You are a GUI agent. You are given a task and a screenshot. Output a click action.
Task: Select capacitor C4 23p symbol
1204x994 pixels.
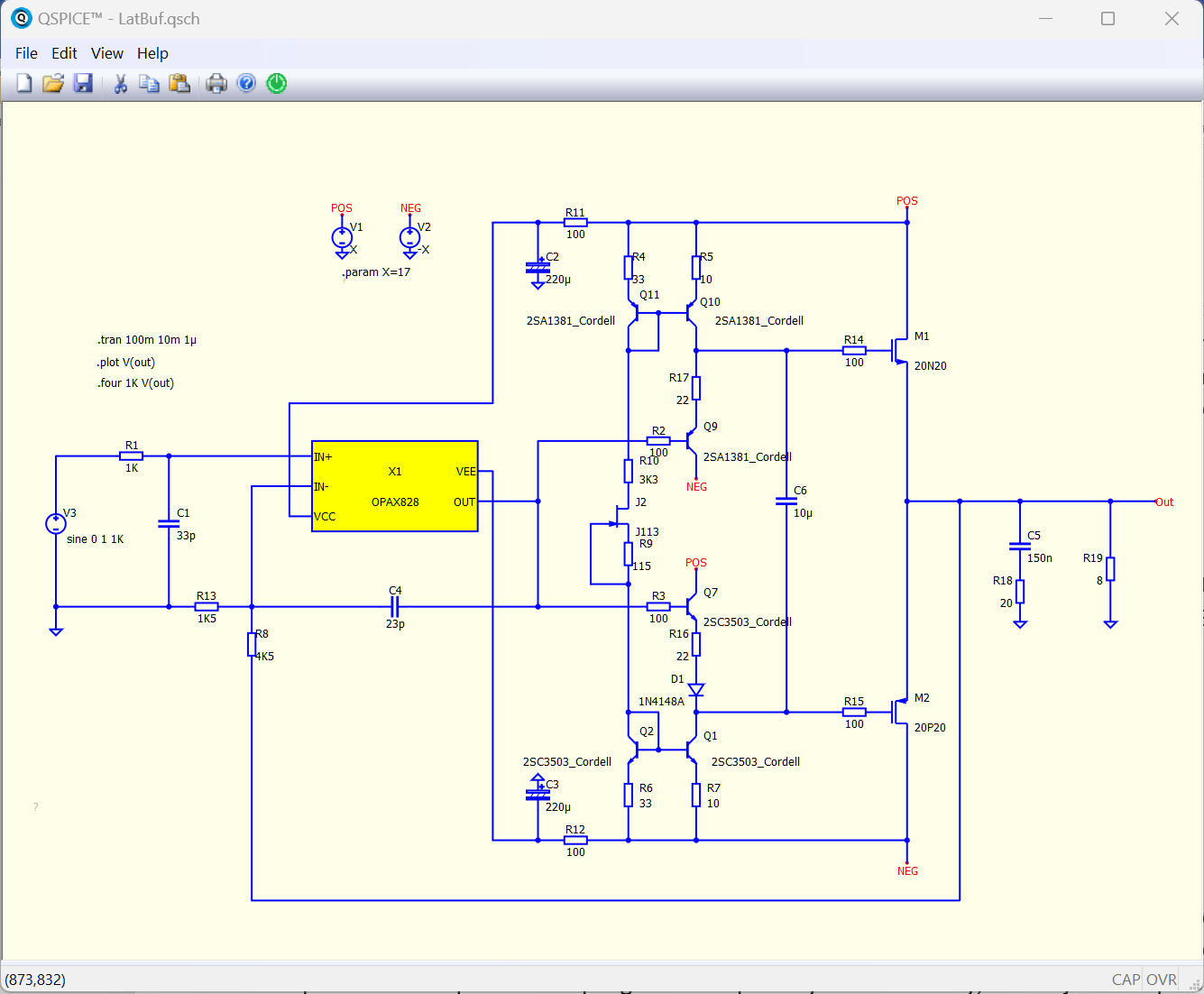tap(395, 607)
